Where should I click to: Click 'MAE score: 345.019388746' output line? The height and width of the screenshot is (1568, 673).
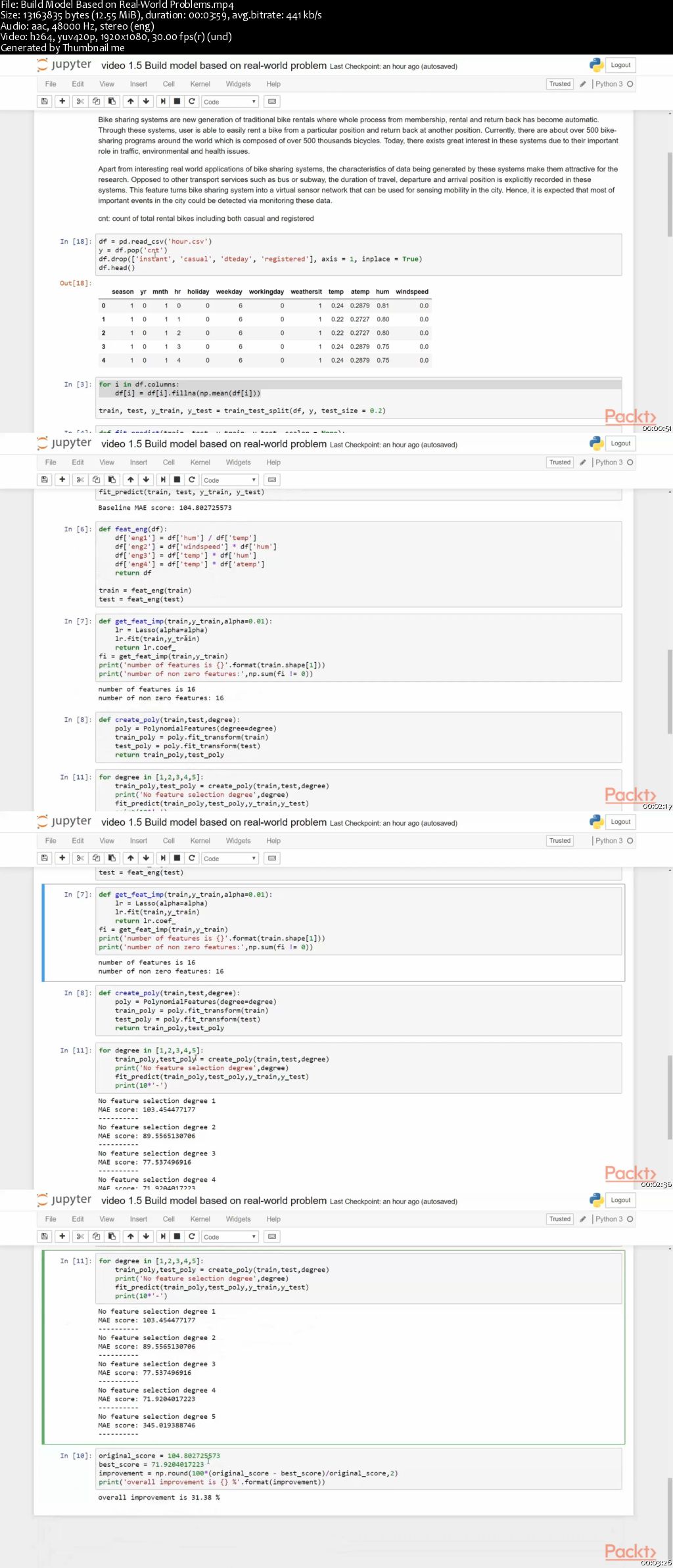147,1425
